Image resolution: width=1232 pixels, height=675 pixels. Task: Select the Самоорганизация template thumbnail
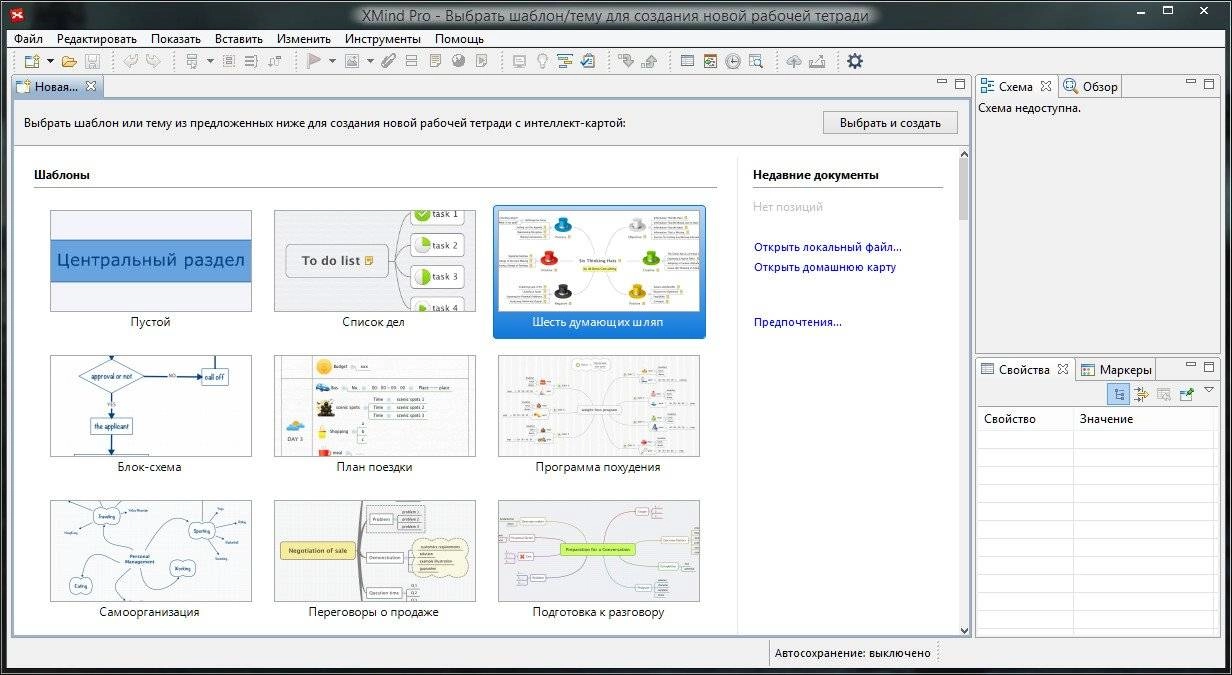[x=151, y=551]
